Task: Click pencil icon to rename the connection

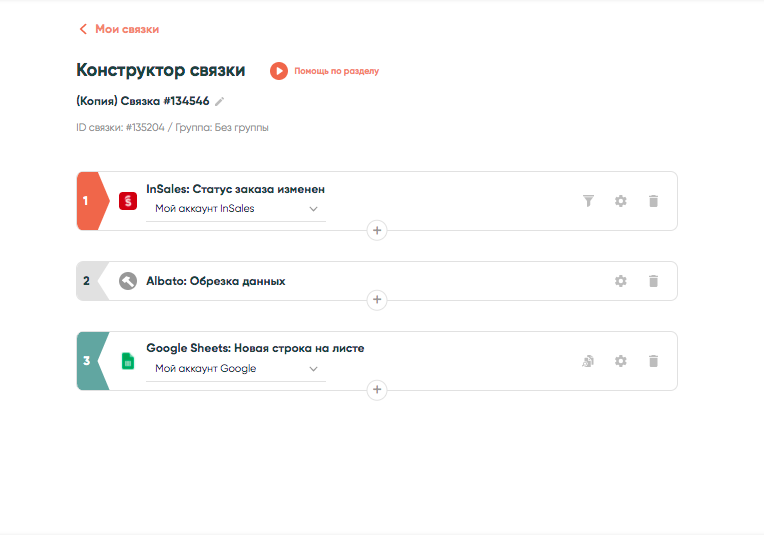Action: tap(220, 101)
